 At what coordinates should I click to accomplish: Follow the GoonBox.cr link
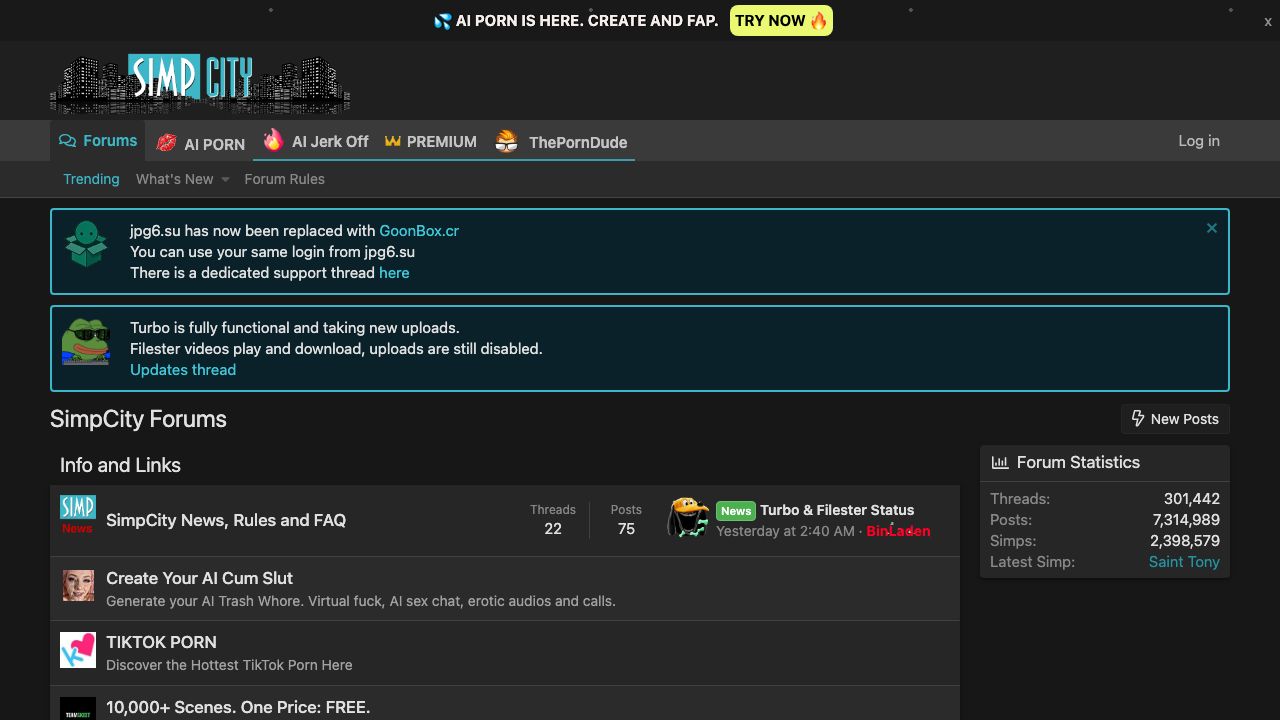click(x=419, y=230)
